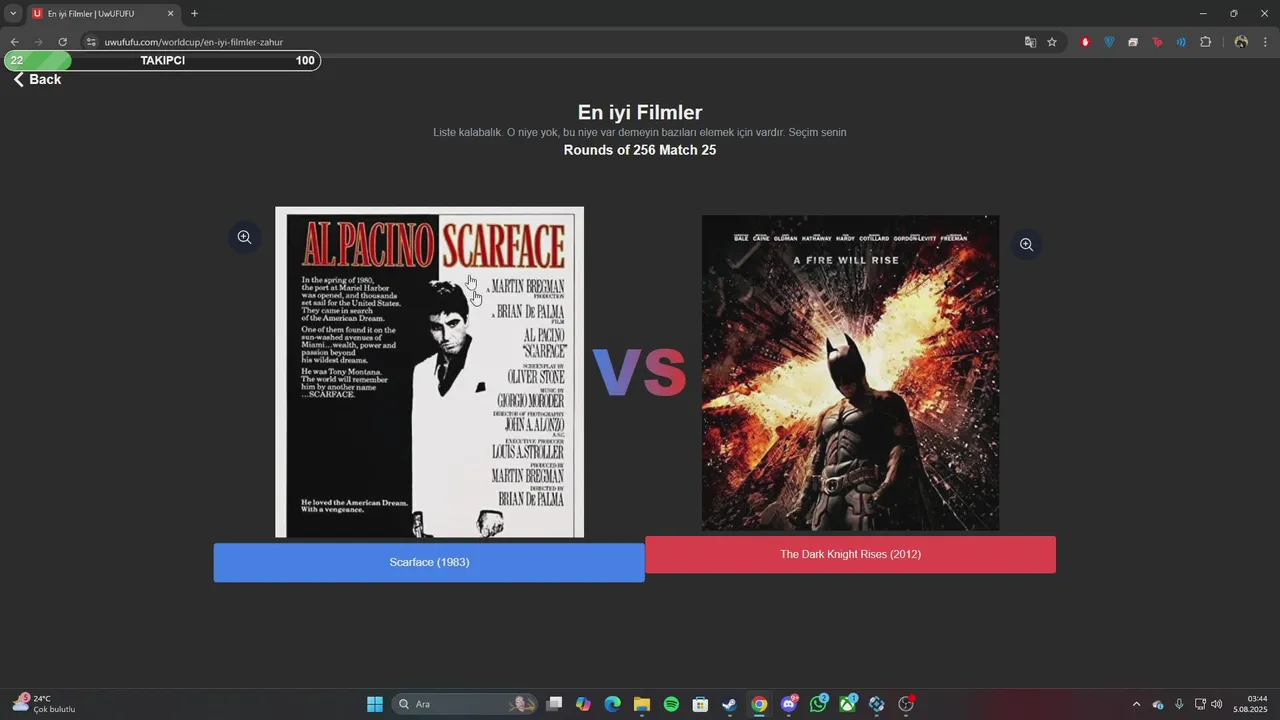Navigate back with browser back arrow
This screenshot has height=720, width=1280.
14,42
